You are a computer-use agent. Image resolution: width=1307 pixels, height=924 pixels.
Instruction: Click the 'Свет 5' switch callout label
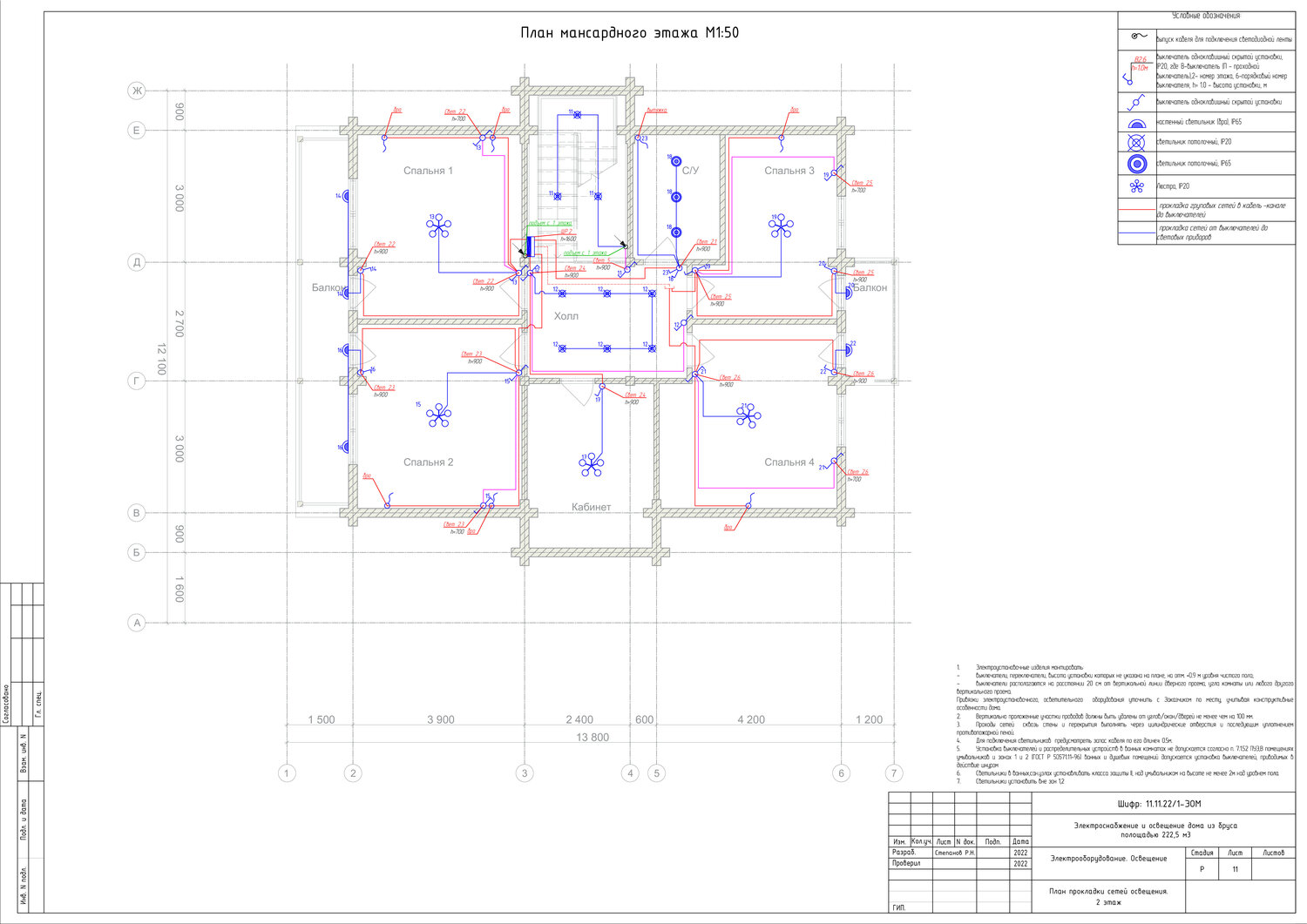(x=600, y=260)
